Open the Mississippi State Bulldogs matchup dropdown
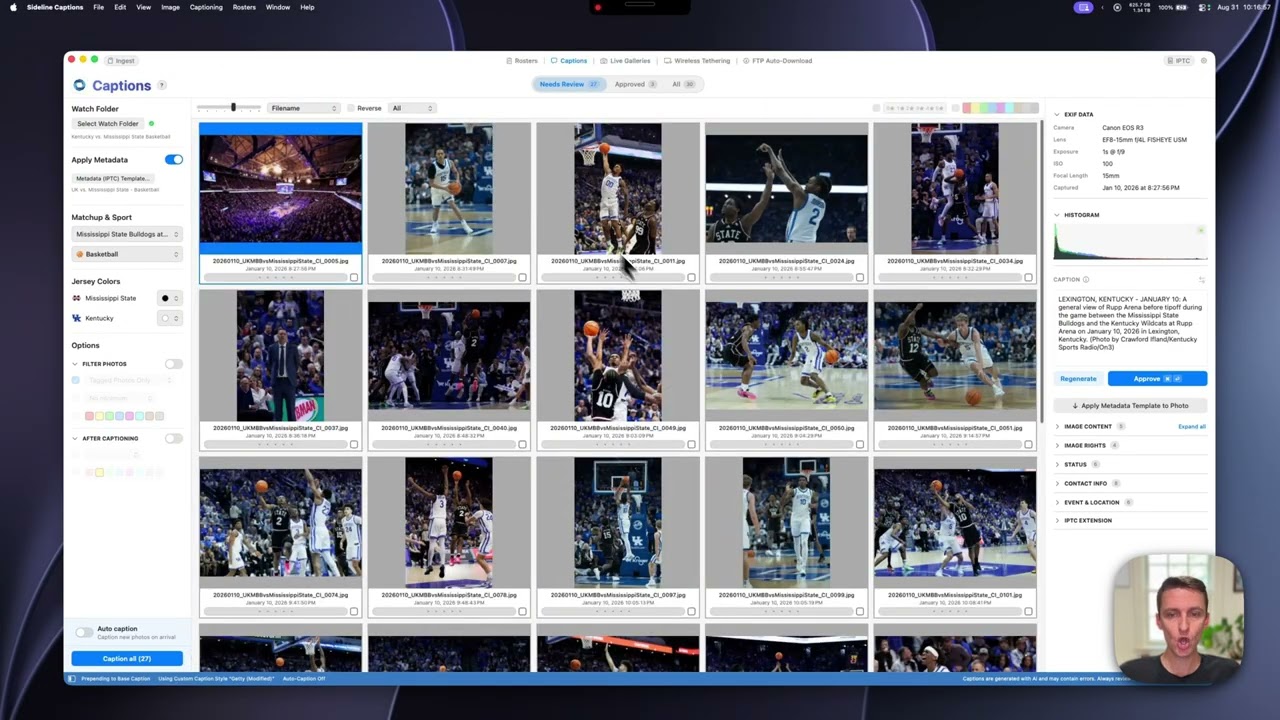The height and width of the screenshot is (720, 1280). point(127,234)
